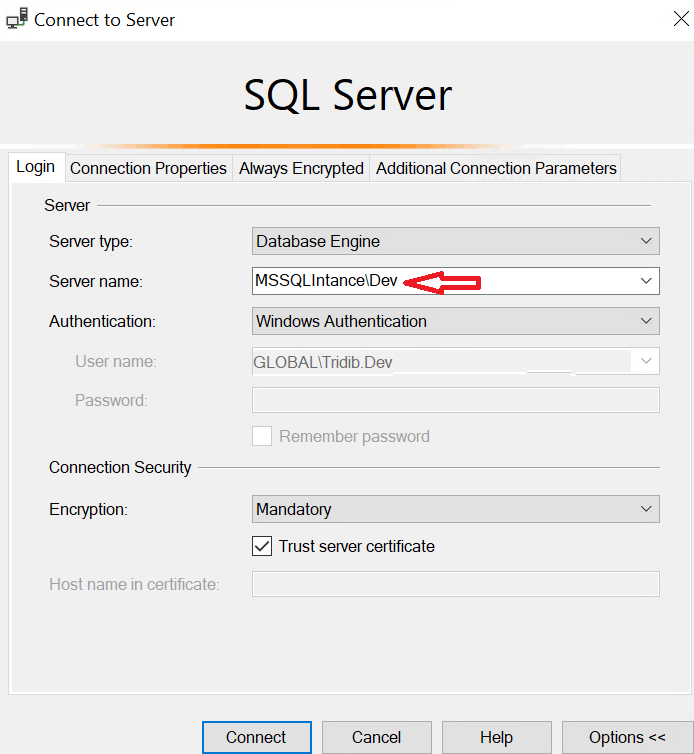Open the Additional Connection Parameters tab

[496, 168]
